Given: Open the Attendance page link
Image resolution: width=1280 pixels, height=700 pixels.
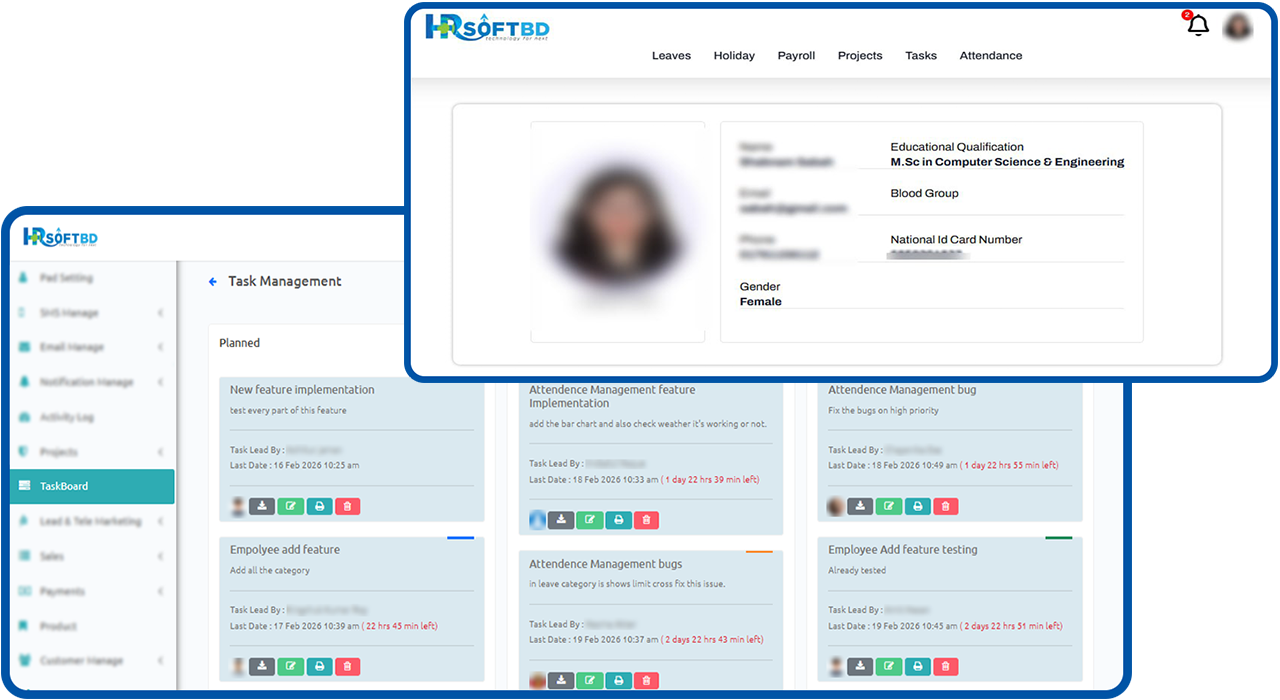Looking at the screenshot, I should tap(990, 56).
